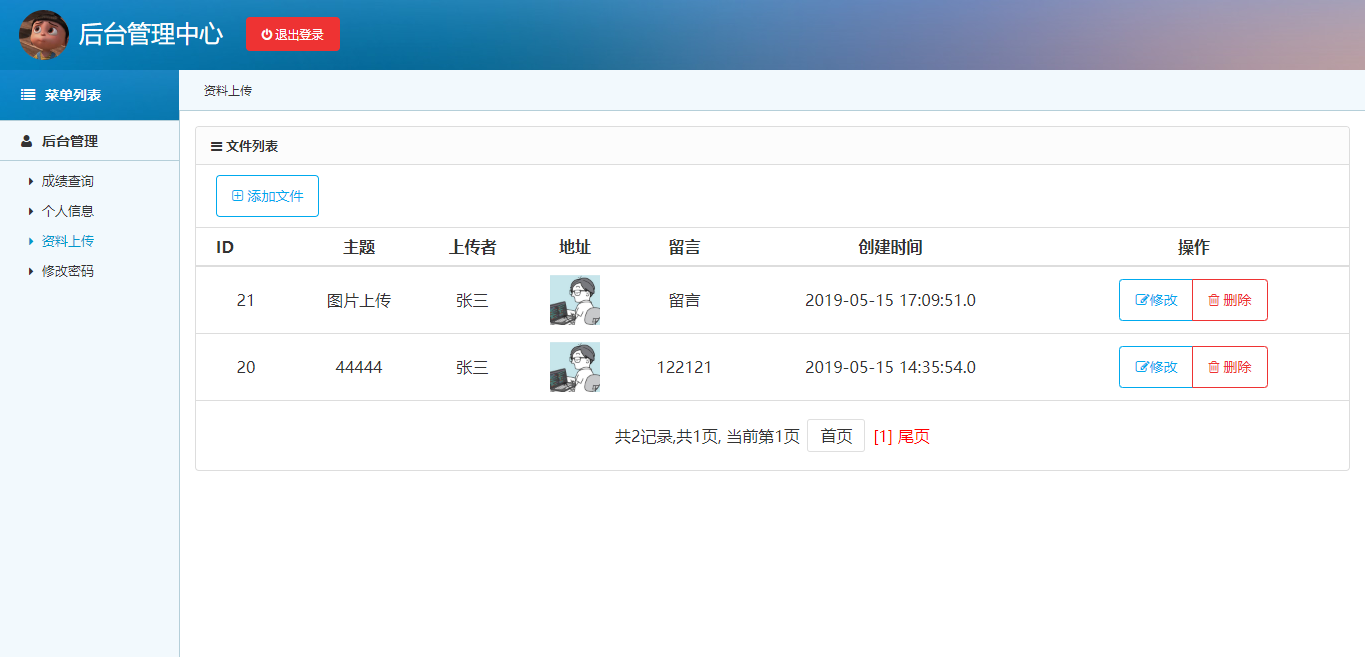Click the message cell 122121

point(685,367)
